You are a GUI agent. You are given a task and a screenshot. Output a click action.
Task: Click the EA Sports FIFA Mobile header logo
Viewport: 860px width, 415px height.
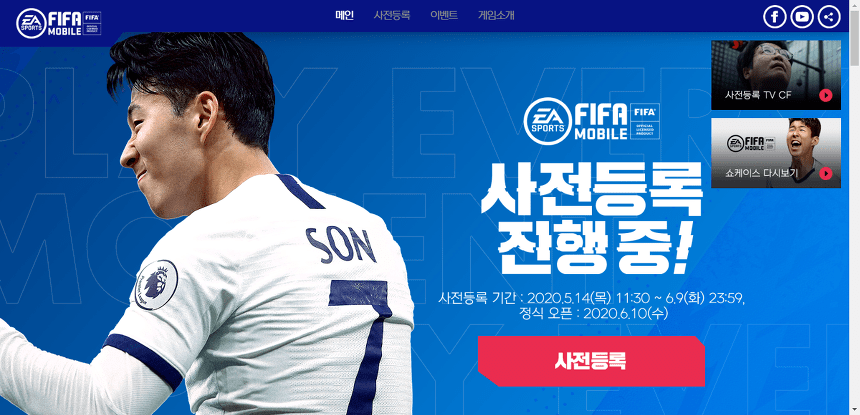[59, 23]
